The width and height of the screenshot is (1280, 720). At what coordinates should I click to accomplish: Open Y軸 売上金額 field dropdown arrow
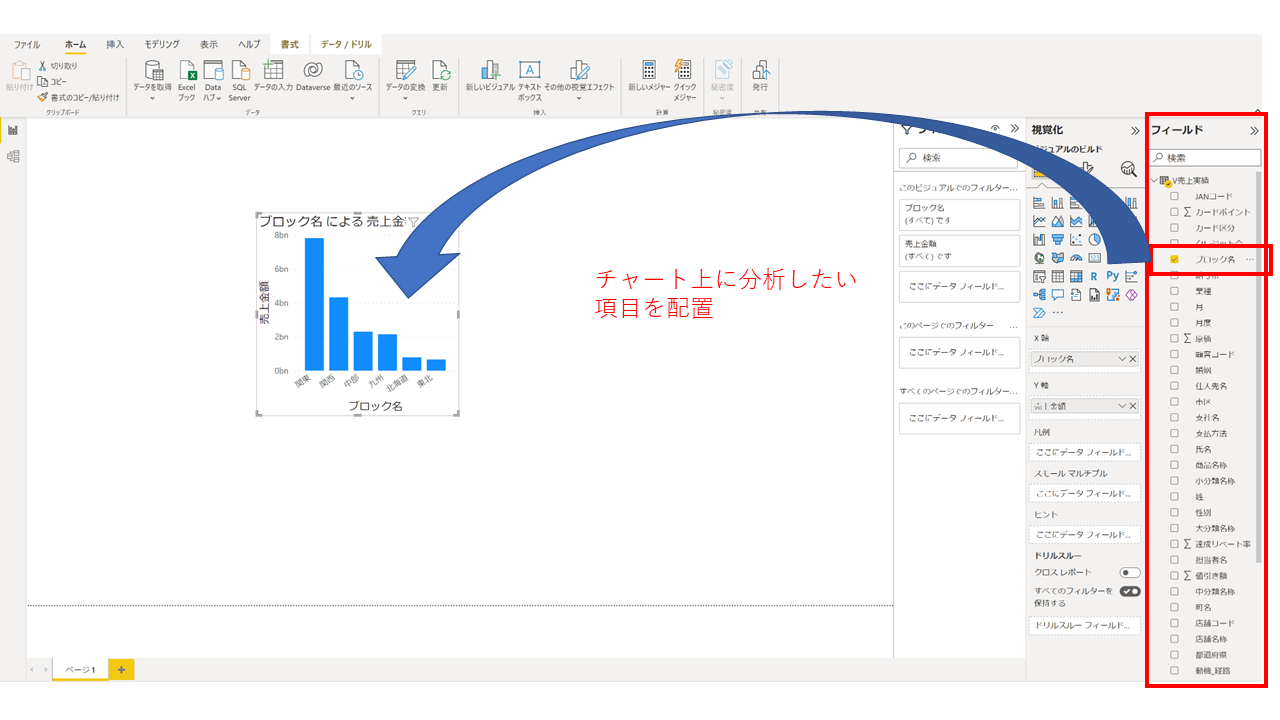[x=1122, y=406]
